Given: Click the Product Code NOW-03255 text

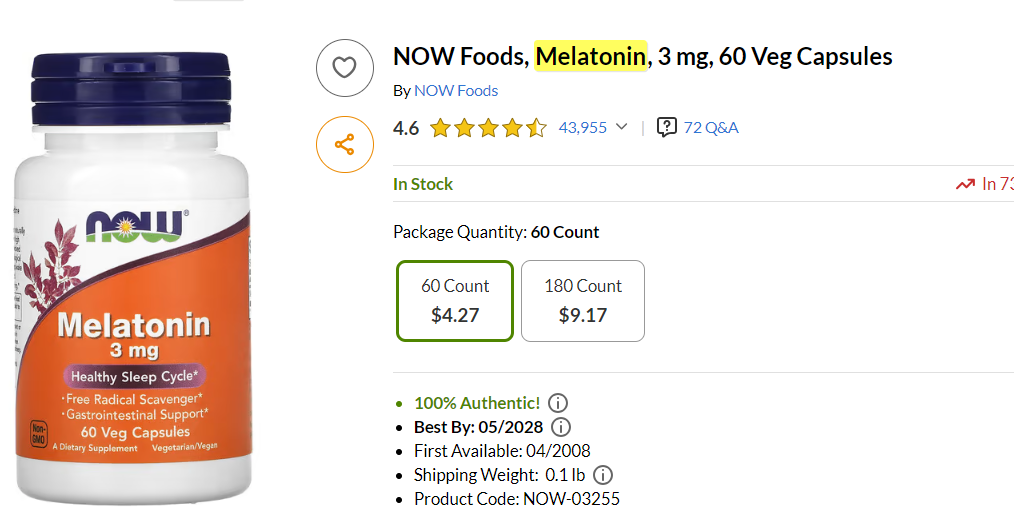Looking at the screenshot, I should (517, 499).
